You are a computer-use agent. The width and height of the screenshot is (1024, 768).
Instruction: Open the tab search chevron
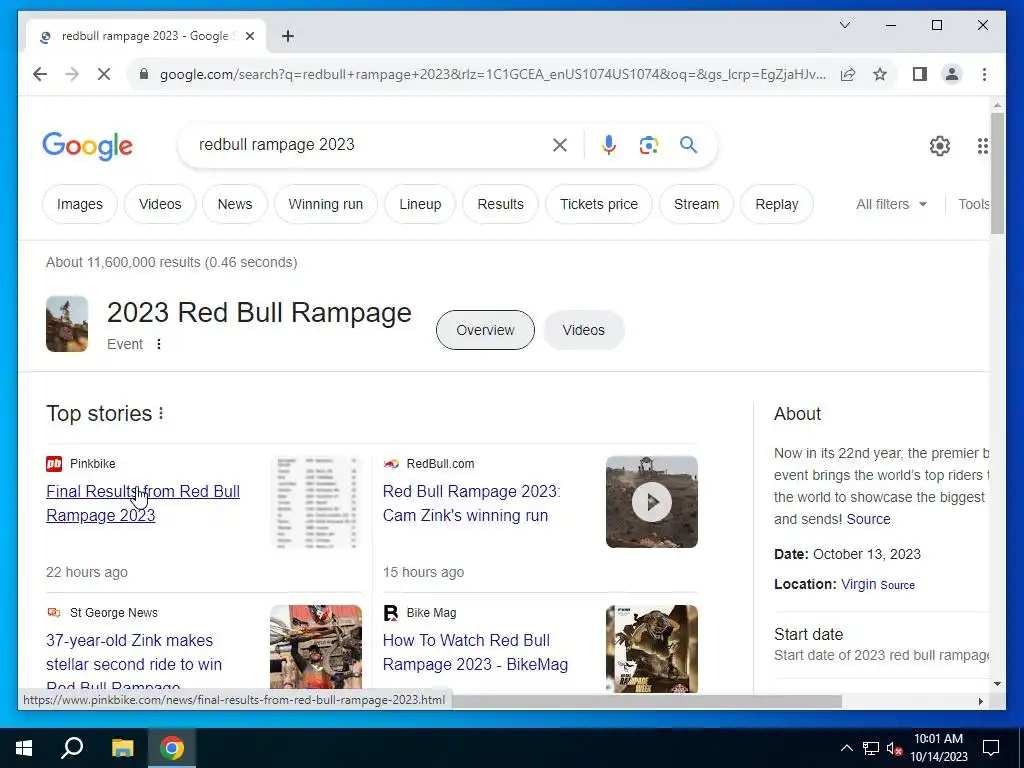(x=844, y=25)
